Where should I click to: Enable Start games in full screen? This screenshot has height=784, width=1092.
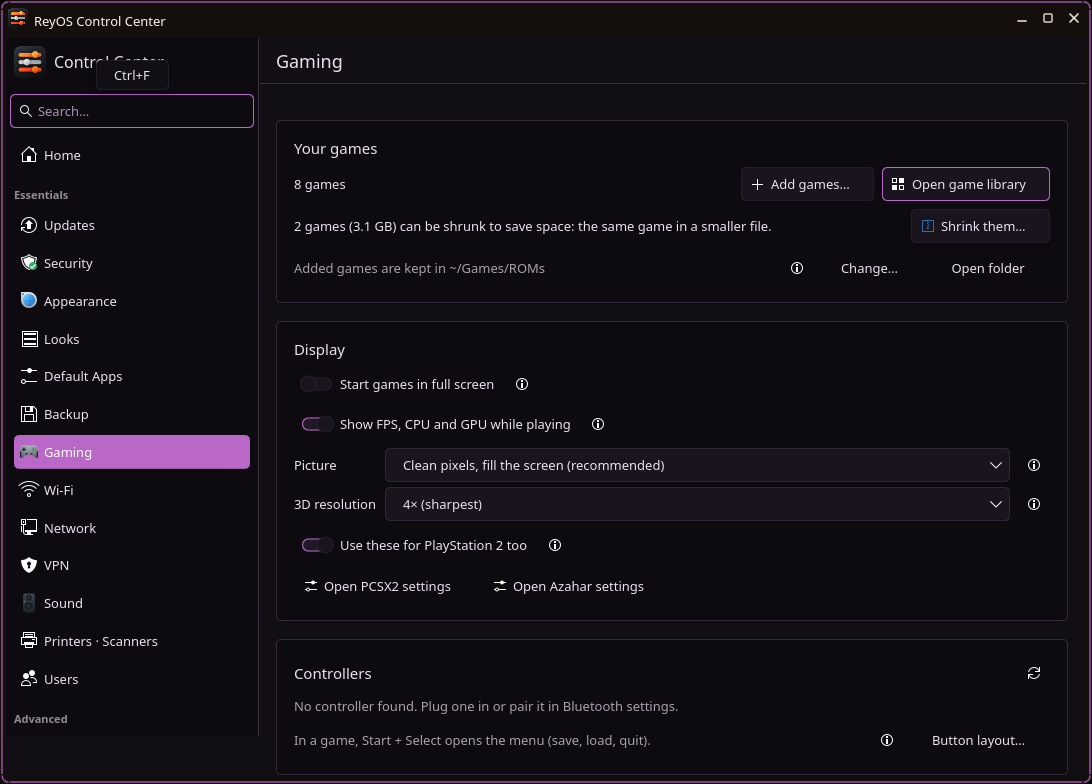pyautogui.click(x=315, y=384)
